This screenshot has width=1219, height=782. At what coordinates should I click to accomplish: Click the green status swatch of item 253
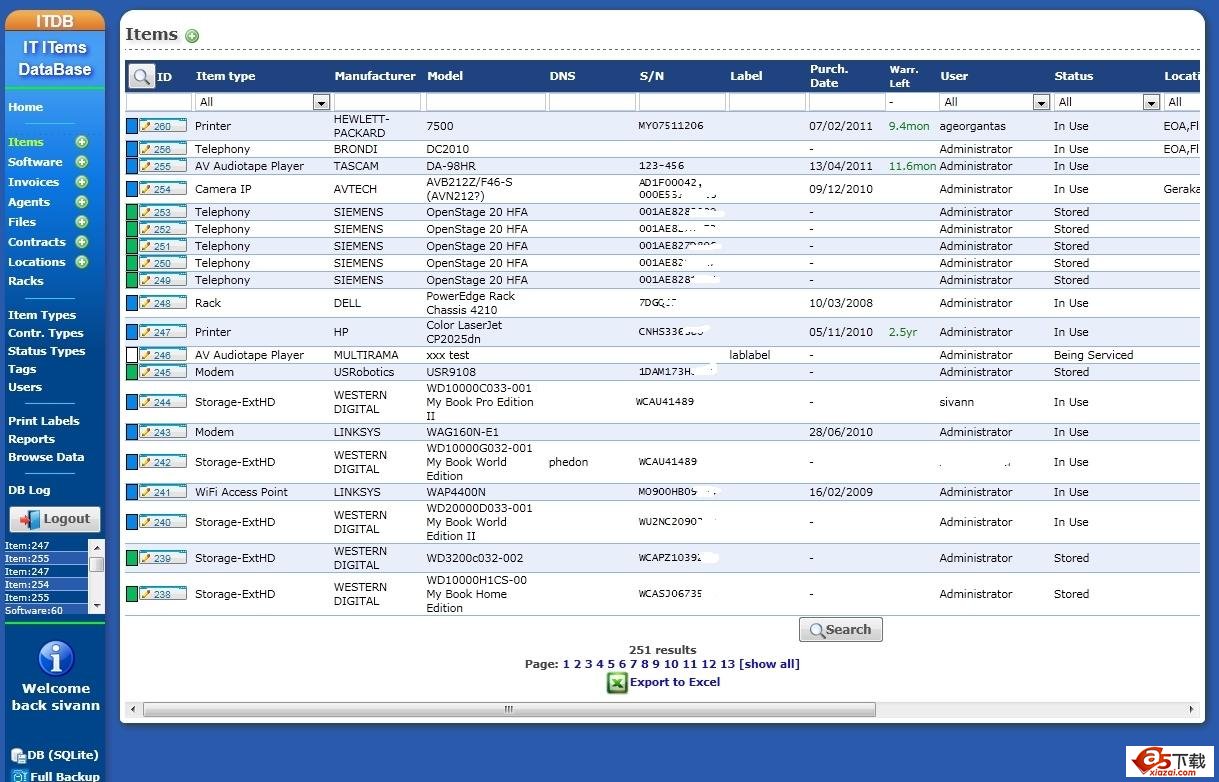[x=131, y=212]
